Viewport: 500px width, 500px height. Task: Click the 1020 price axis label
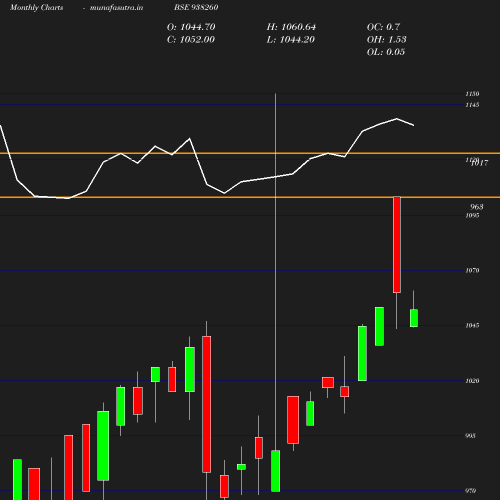(472, 381)
